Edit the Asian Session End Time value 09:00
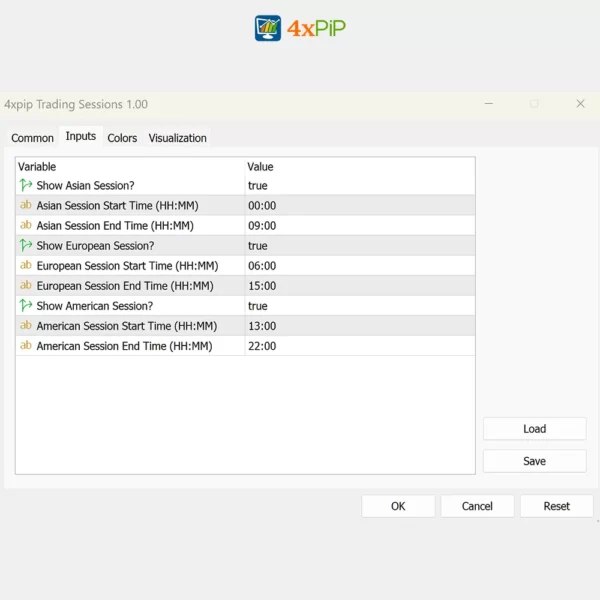Image resolution: width=600 pixels, height=600 pixels. (262, 226)
